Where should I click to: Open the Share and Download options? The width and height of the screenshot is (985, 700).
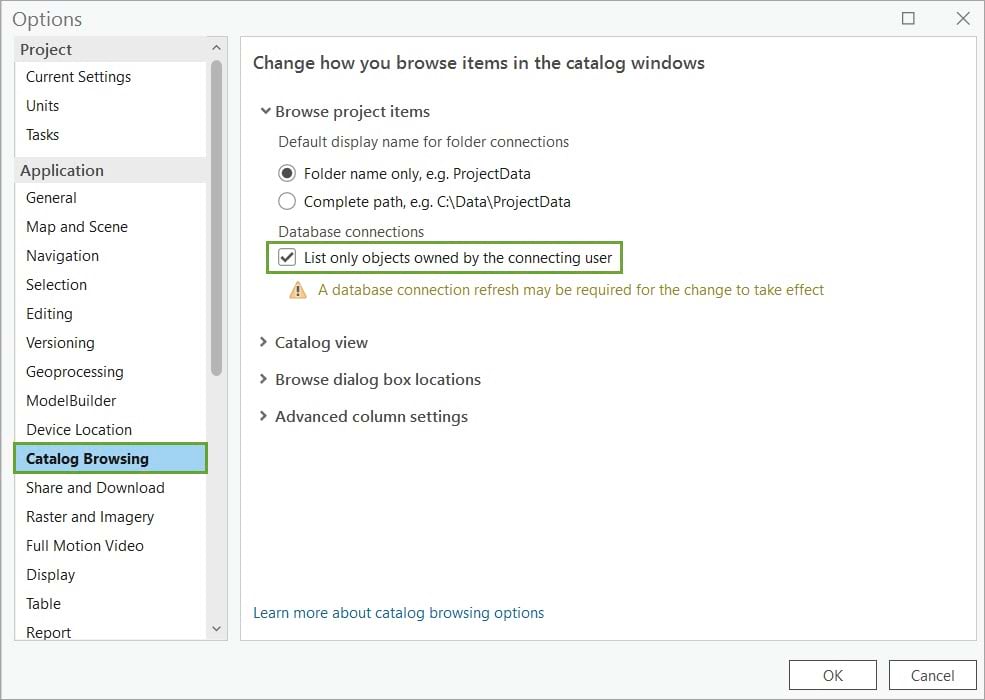pyautogui.click(x=95, y=488)
